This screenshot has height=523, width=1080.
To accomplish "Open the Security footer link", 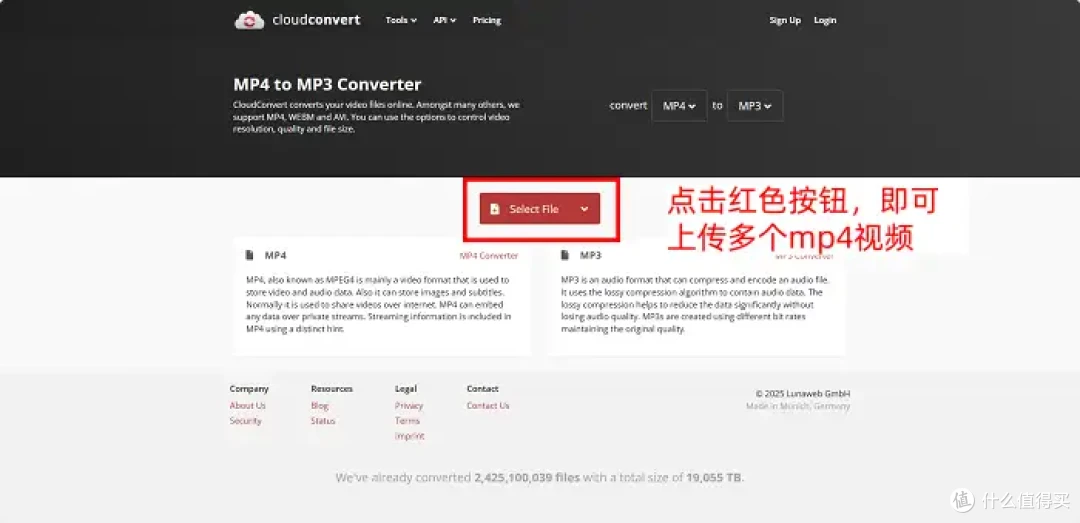I will pyautogui.click(x=245, y=421).
